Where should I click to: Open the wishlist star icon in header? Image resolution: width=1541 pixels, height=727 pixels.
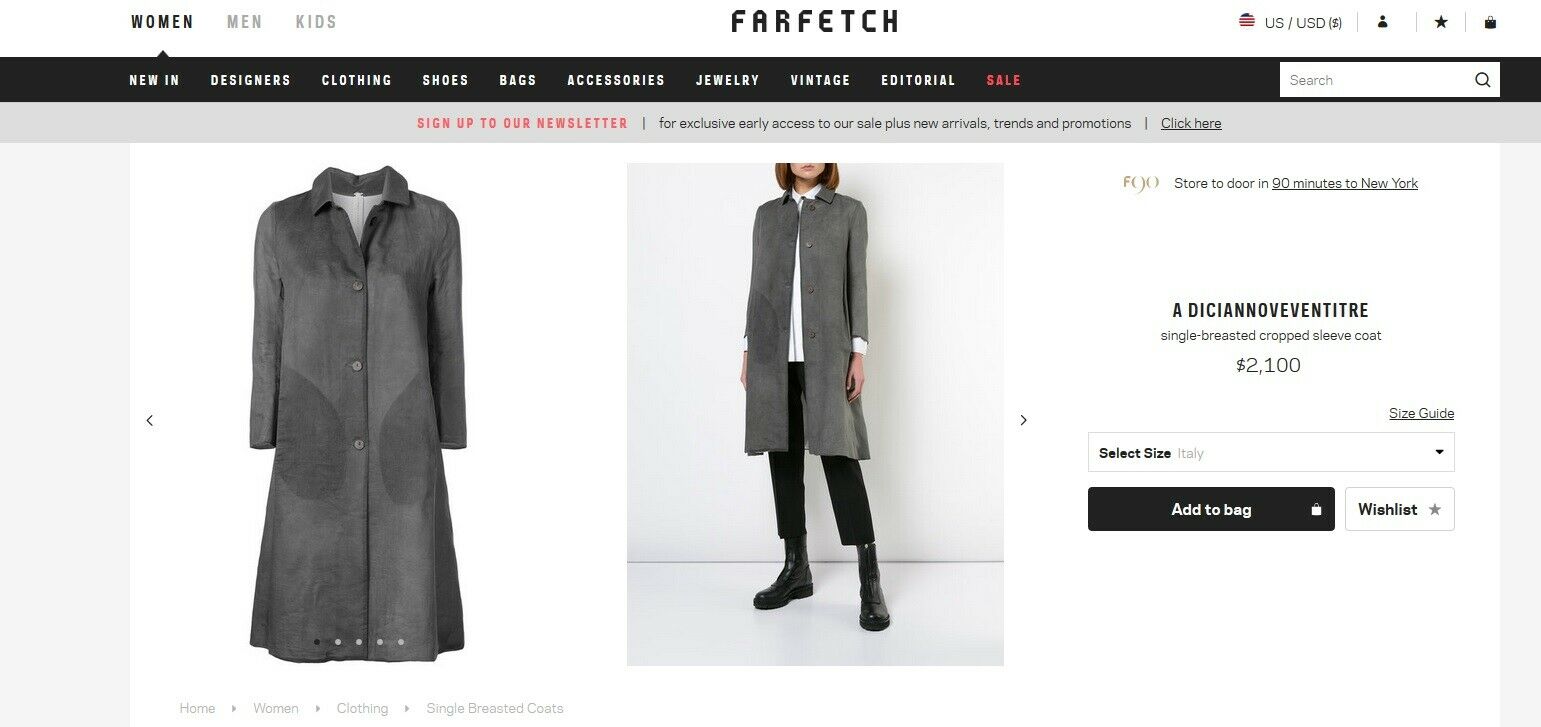1441,22
